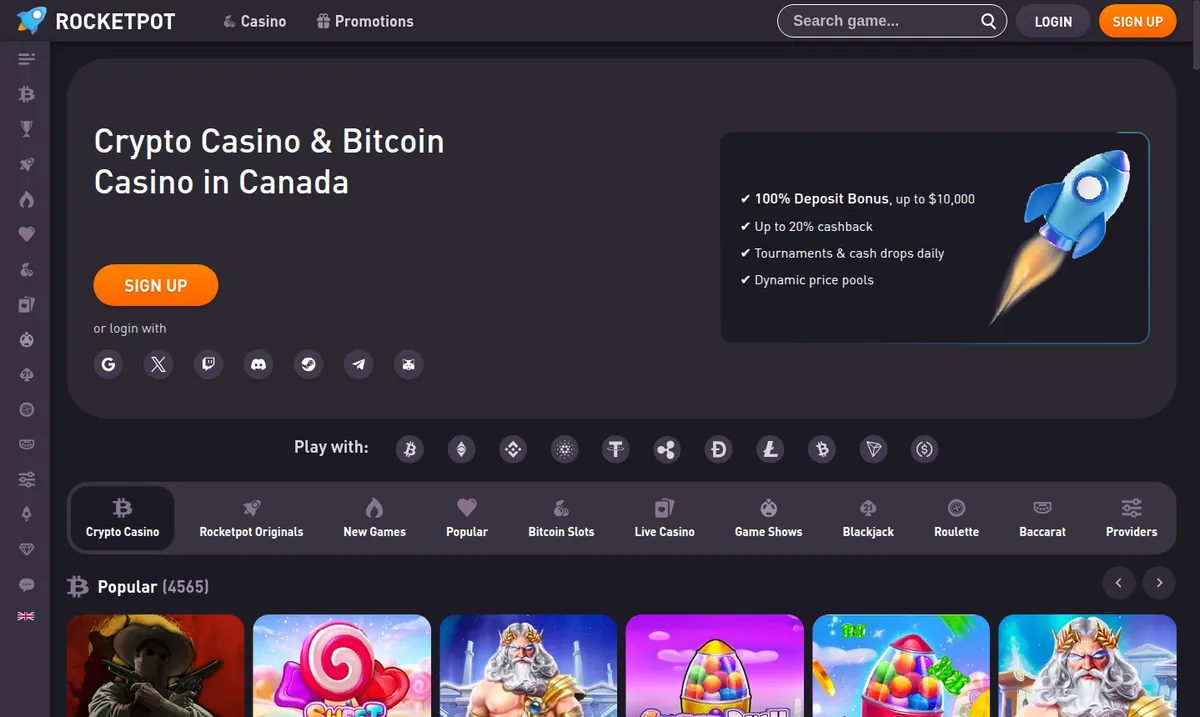Choose Binance coin in Play with row

(513, 450)
